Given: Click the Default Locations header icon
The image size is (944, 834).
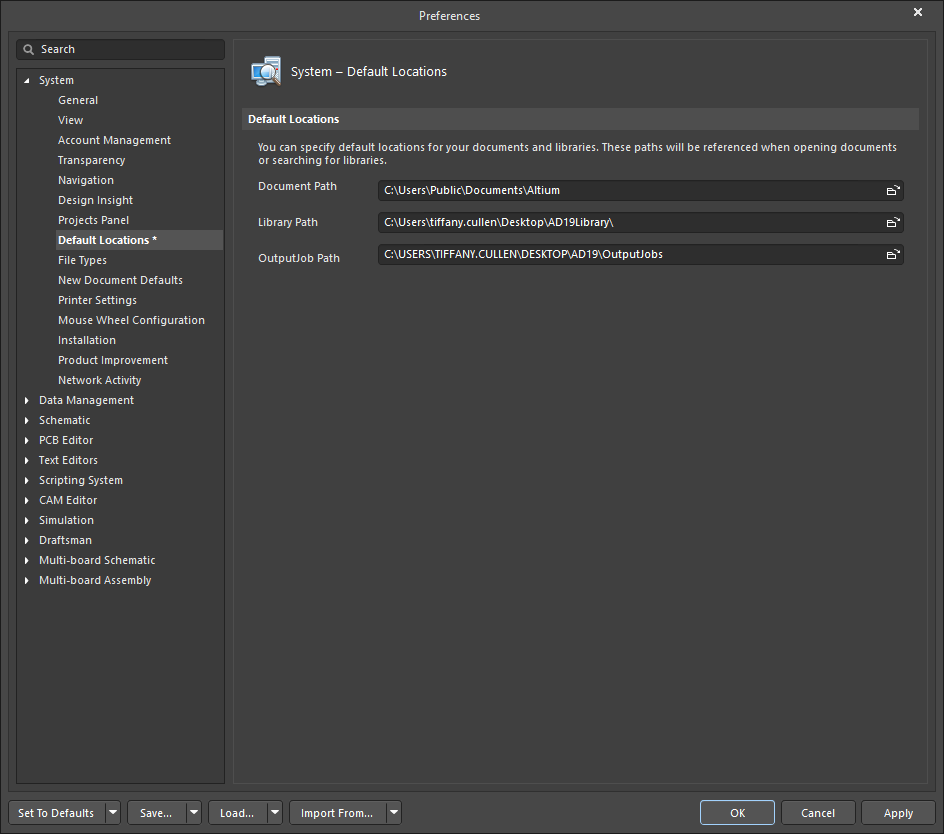Looking at the screenshot, I should [266, 72].
